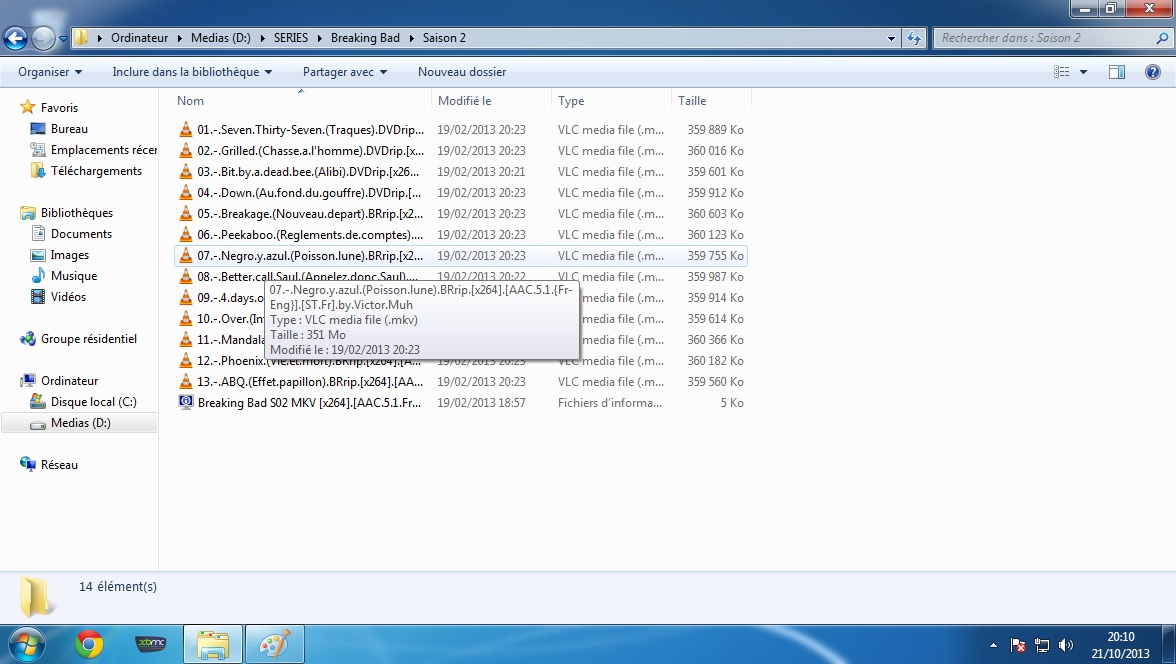Screen dimensions: 1176x664
Task: Open the Musique library
Action: point(74,276)
